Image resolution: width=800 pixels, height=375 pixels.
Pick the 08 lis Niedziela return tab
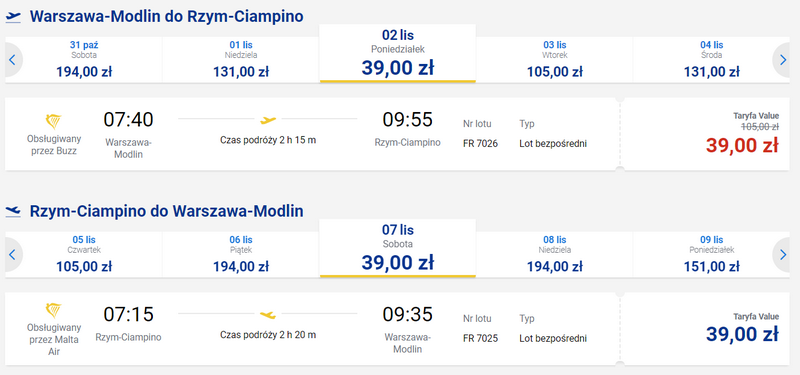[555, 254]
